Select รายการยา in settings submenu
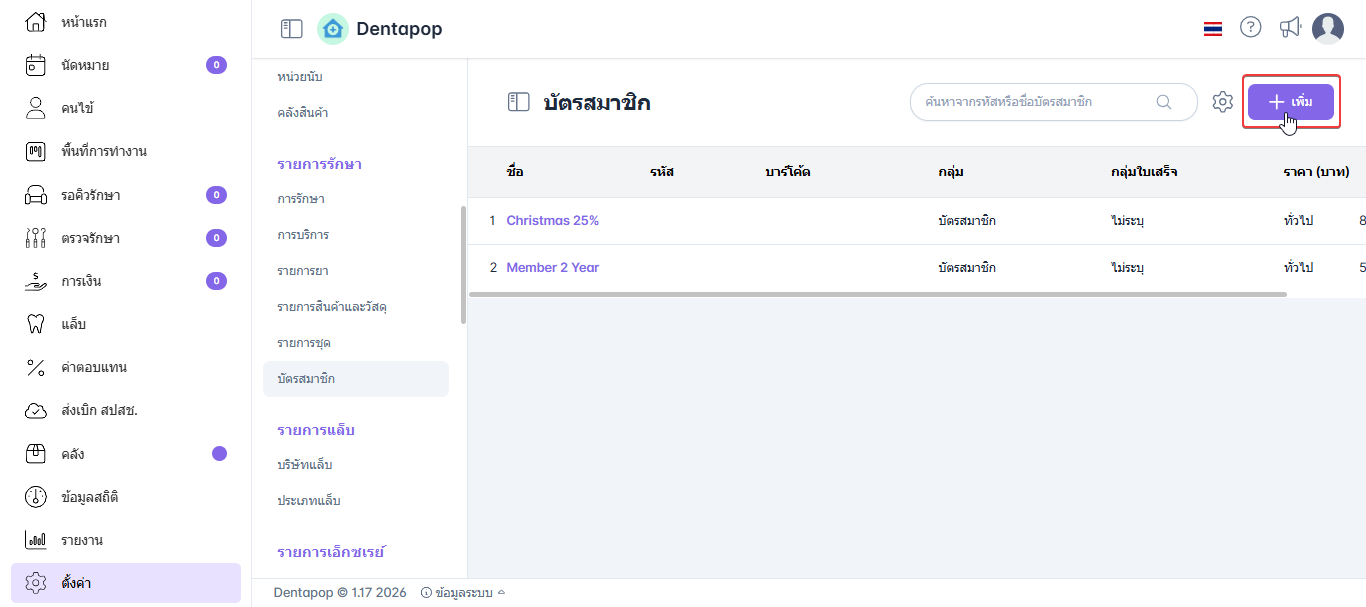Screen dimensions: 1366x607 [x=303, y=271]
